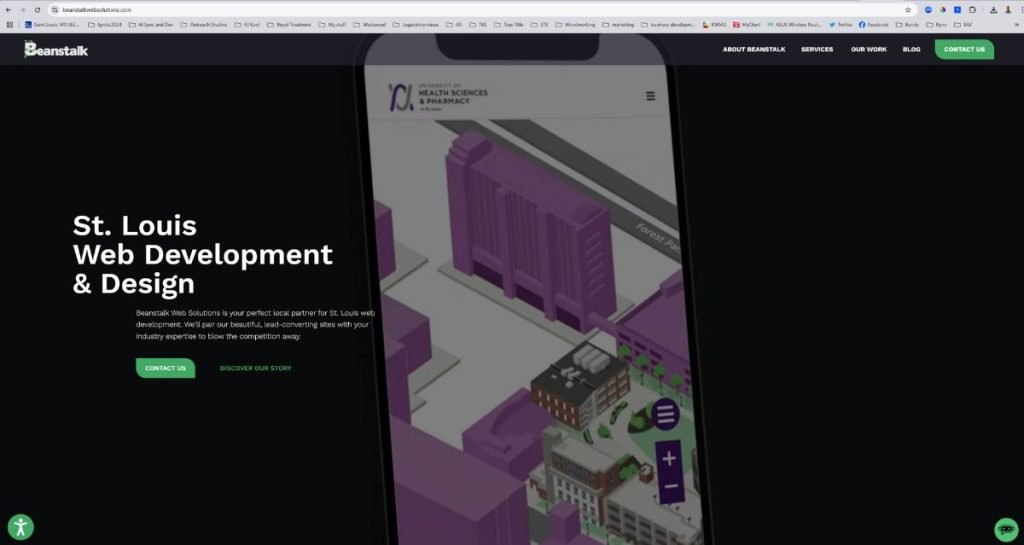This screenshot has height=545, width=1024.
Task: Open the chat bot widget
Action: pyautogui.click(x=1006, y=529)
